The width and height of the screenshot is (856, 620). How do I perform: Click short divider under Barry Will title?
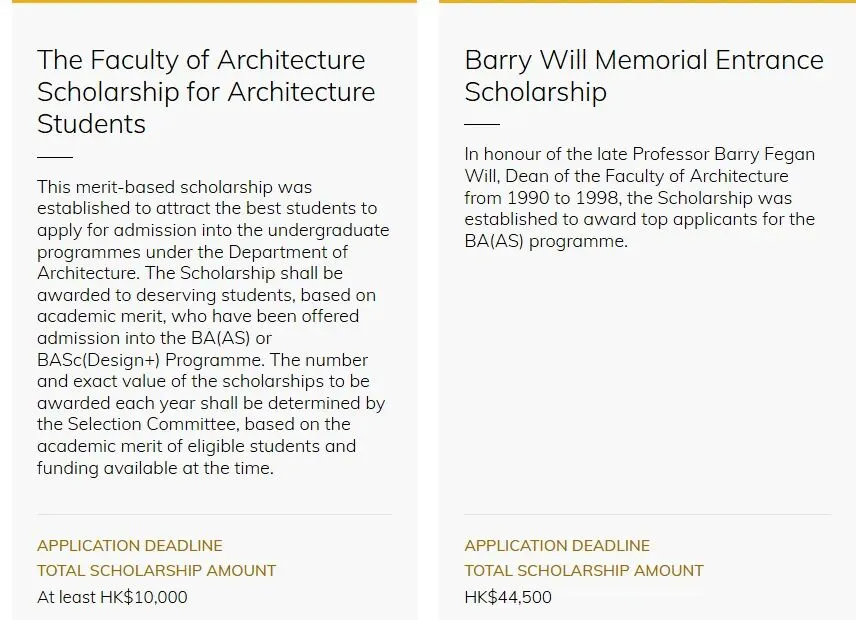pyautogui.click(x=482, y=125)
